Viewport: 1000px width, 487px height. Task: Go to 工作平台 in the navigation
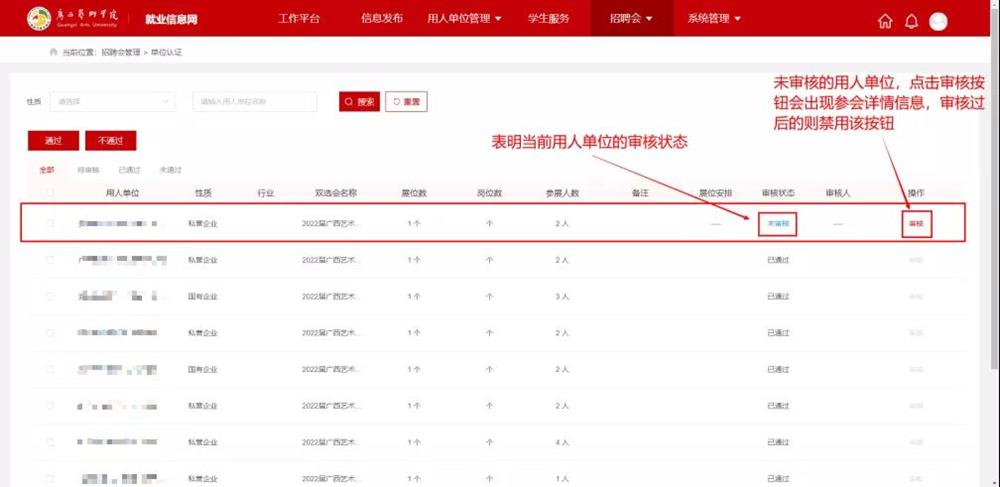(299, 19)
